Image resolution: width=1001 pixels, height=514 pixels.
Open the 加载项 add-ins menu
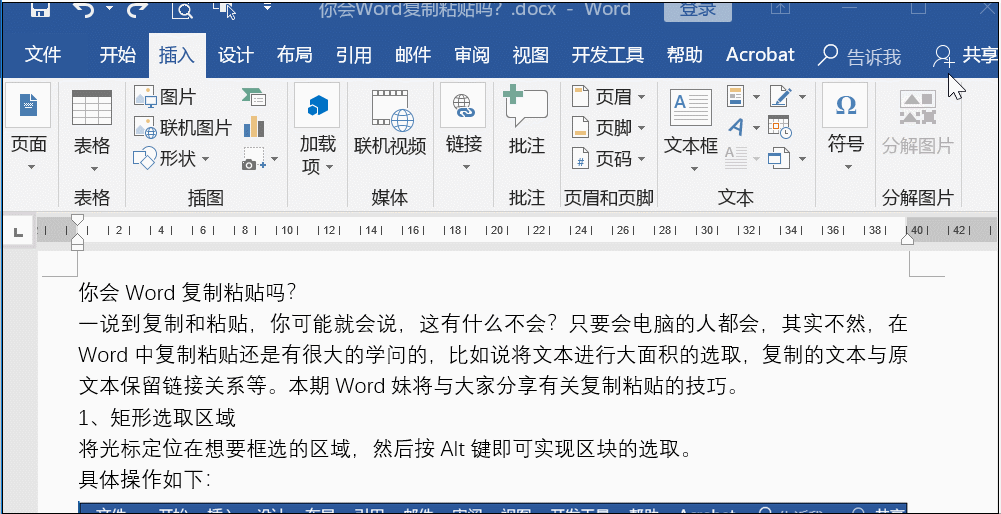click(317, 130)
